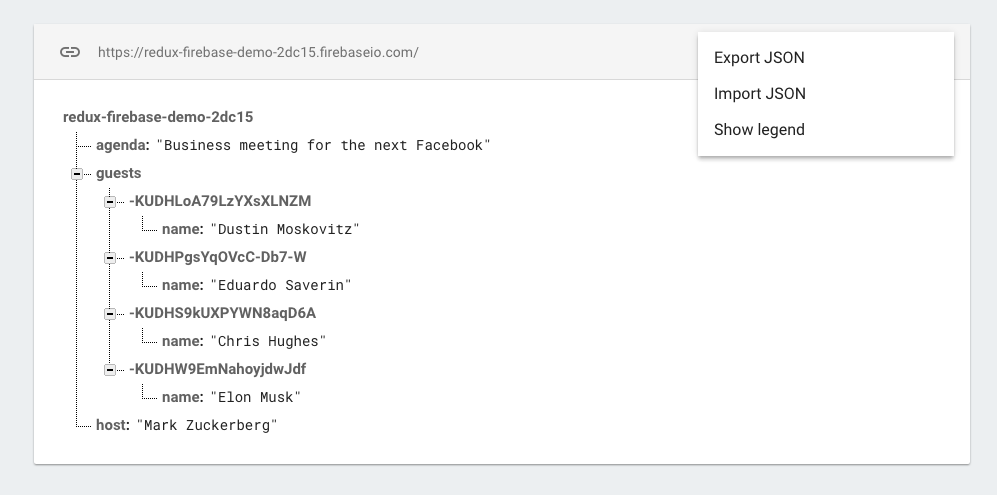Click the link icon beside database URL
Image resolution: width=997 pixels, height=495 pixels.
(69, 52)
